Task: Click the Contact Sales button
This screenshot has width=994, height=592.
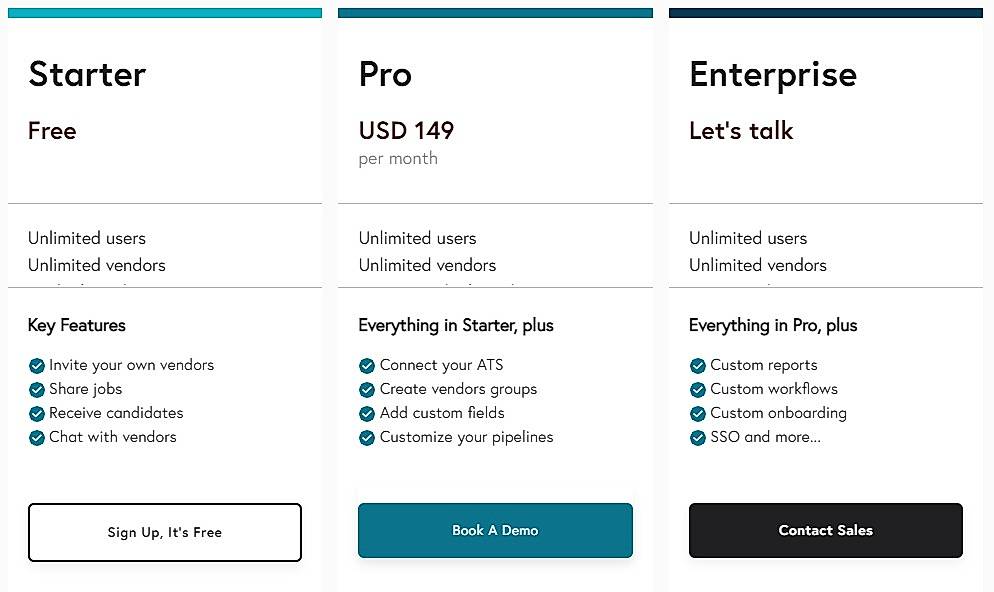Action: click(x=825, y=530)
